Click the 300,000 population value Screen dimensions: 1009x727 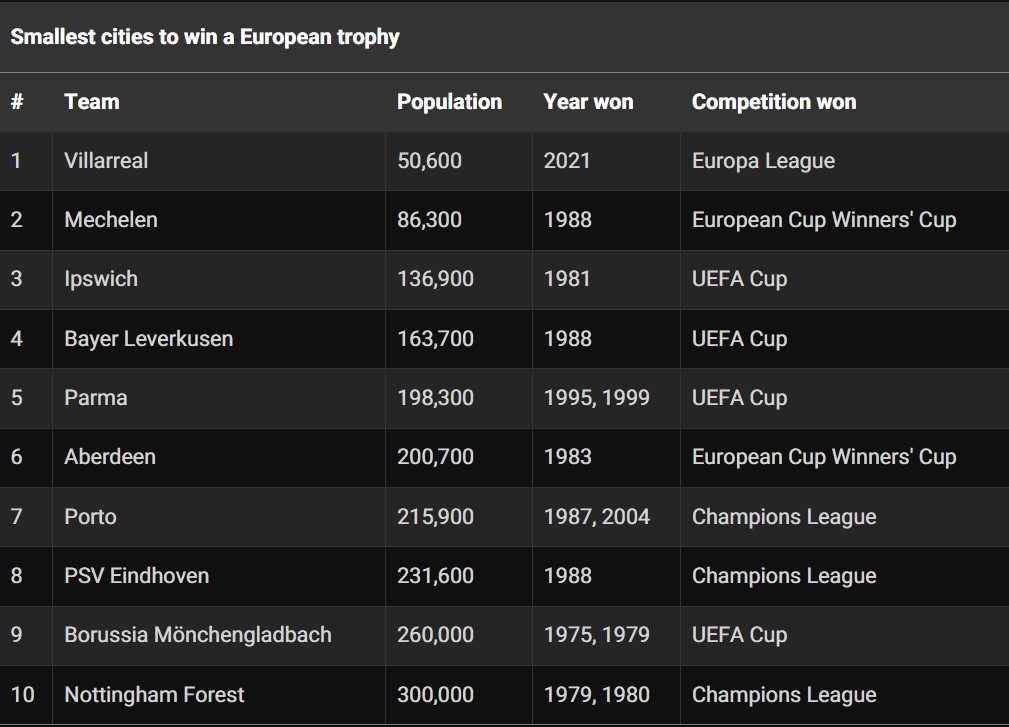[x=435, y=695]
